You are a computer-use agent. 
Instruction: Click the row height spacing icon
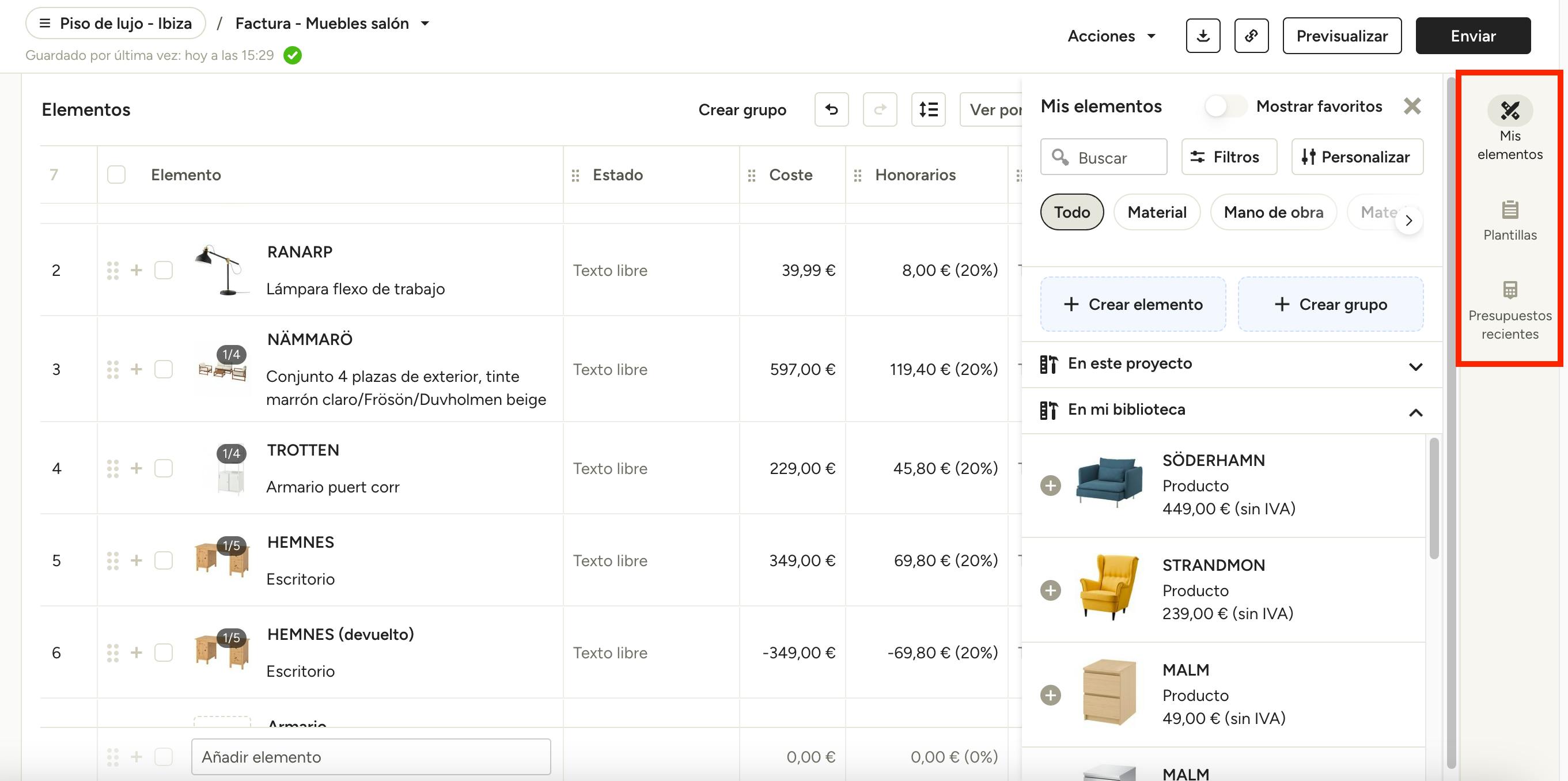tap(927, 109)
